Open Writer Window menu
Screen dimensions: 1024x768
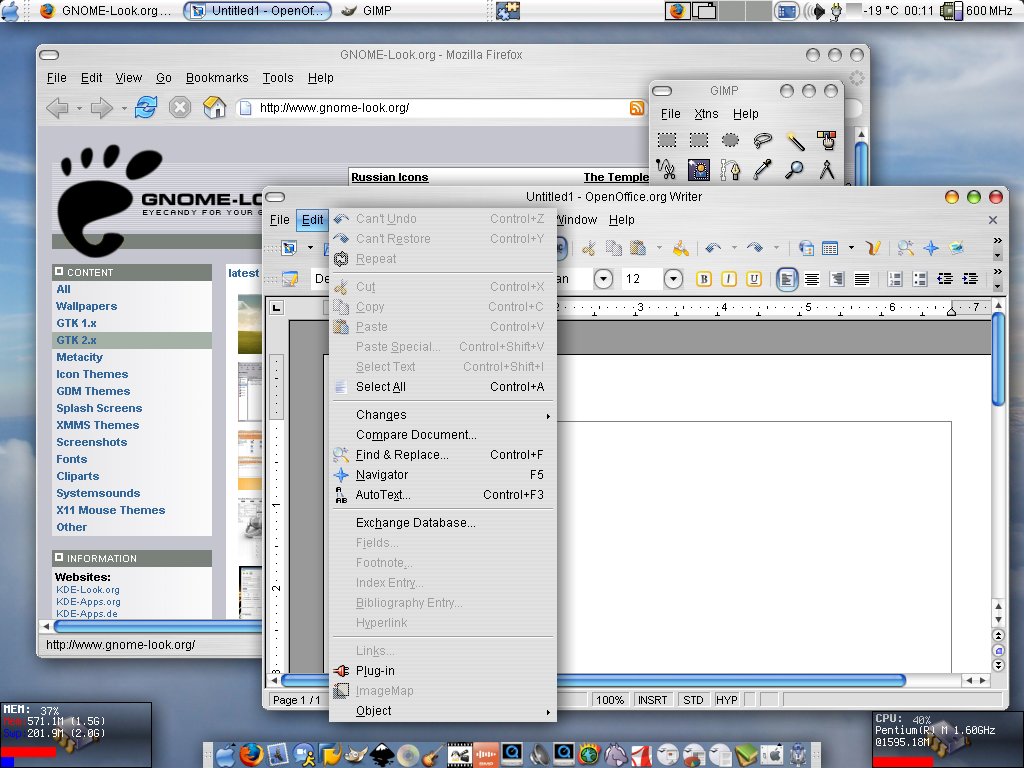(x=577, y=220)
